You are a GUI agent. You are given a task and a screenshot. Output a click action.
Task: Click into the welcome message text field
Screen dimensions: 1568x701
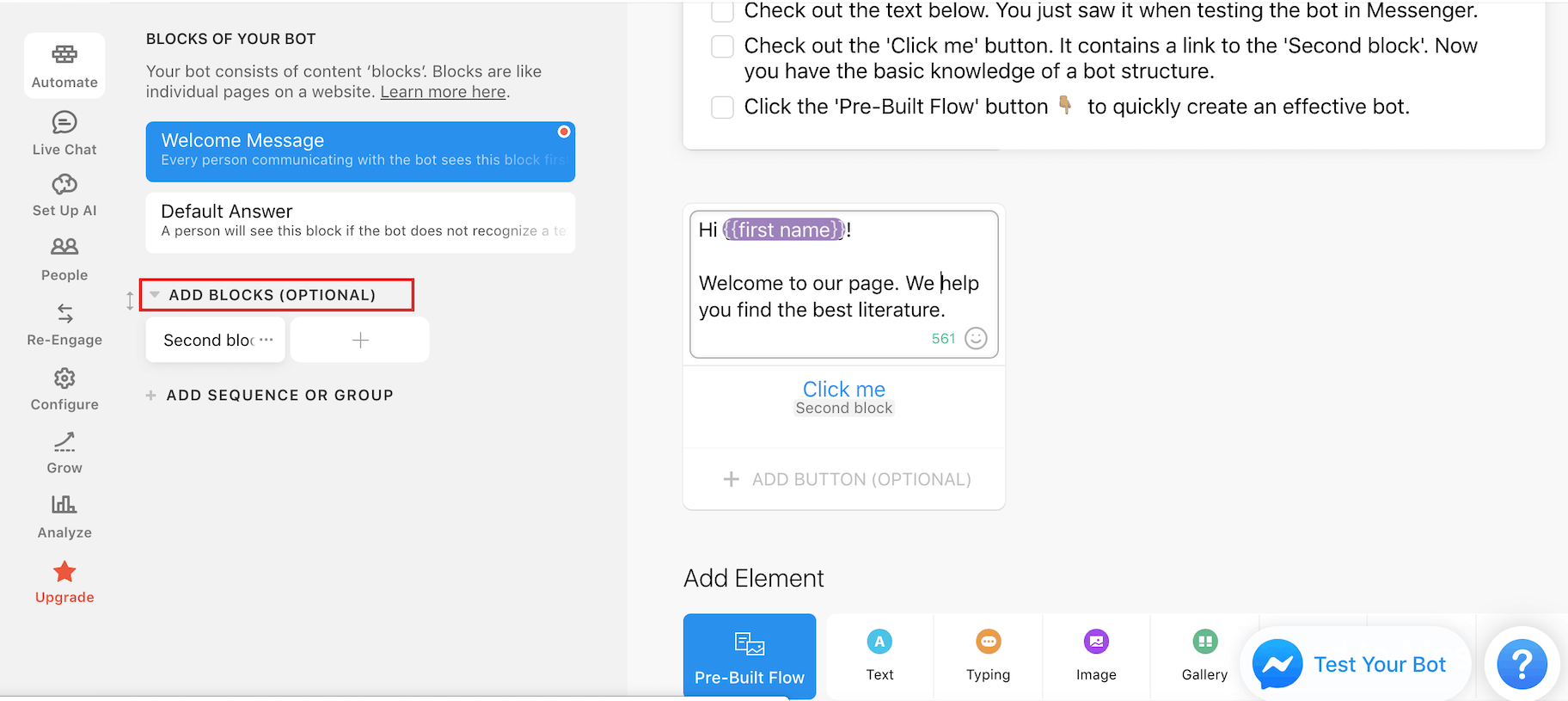point(842,297)
